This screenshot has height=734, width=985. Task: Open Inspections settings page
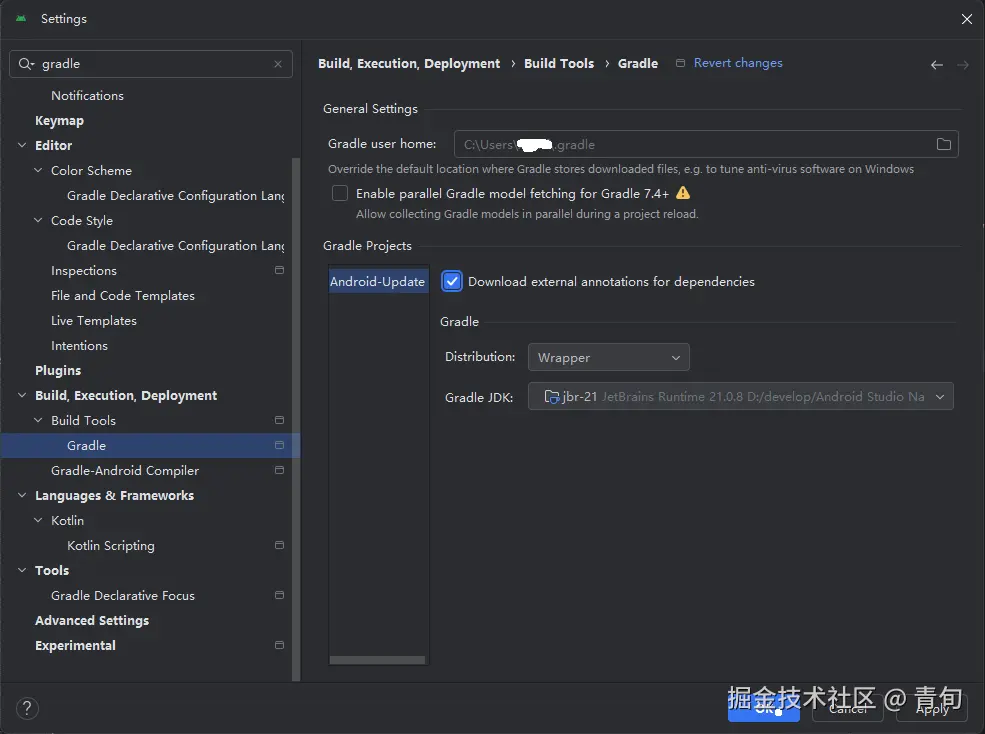coord(84,271)
